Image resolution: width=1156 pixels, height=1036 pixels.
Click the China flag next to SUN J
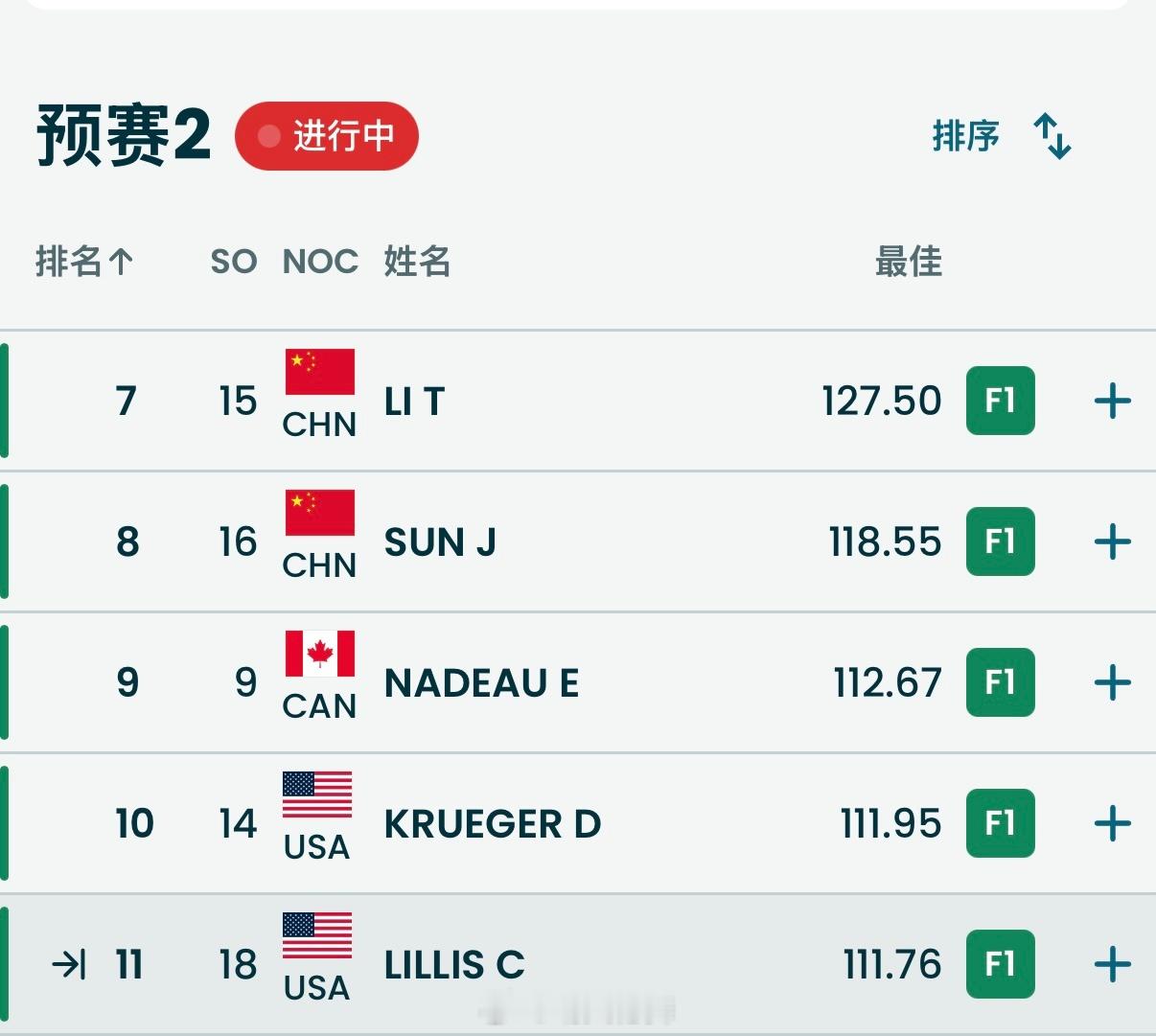[x=320, y=514]
